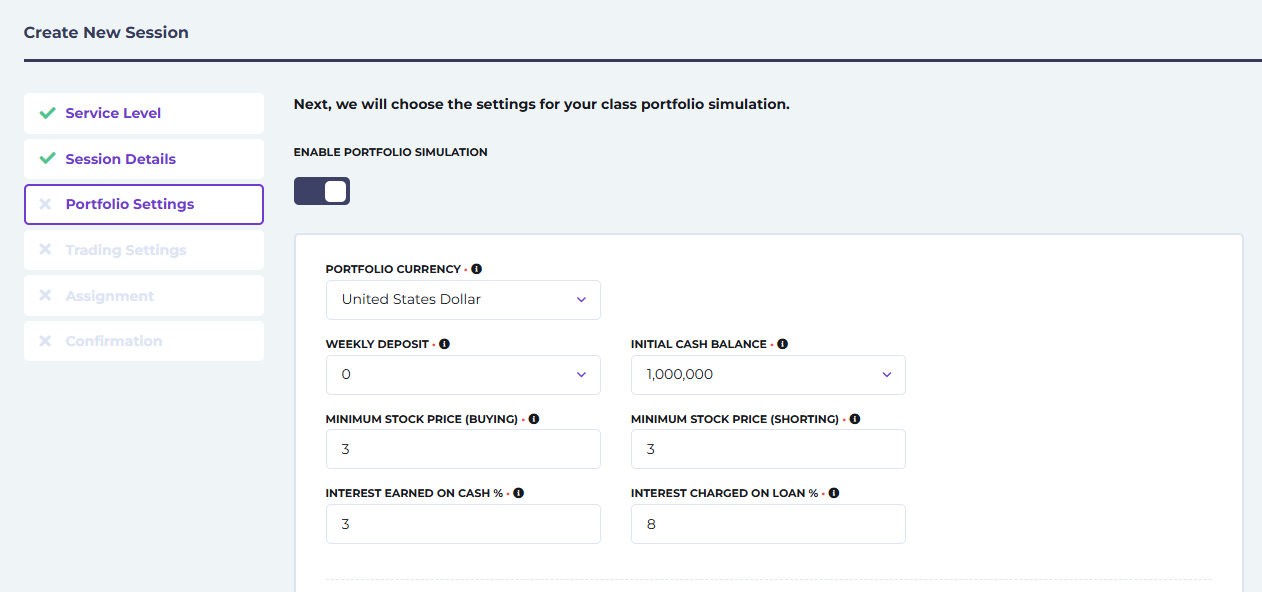Click the Interest Charged on Loan info icon
Screen dimensions: 1262x592
tap(833, 493)
